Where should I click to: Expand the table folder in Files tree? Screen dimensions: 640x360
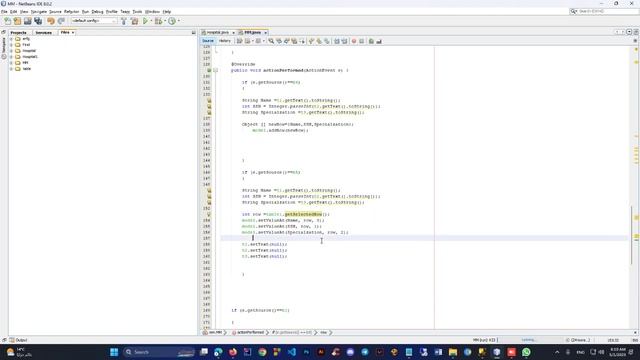coord(11,69)
